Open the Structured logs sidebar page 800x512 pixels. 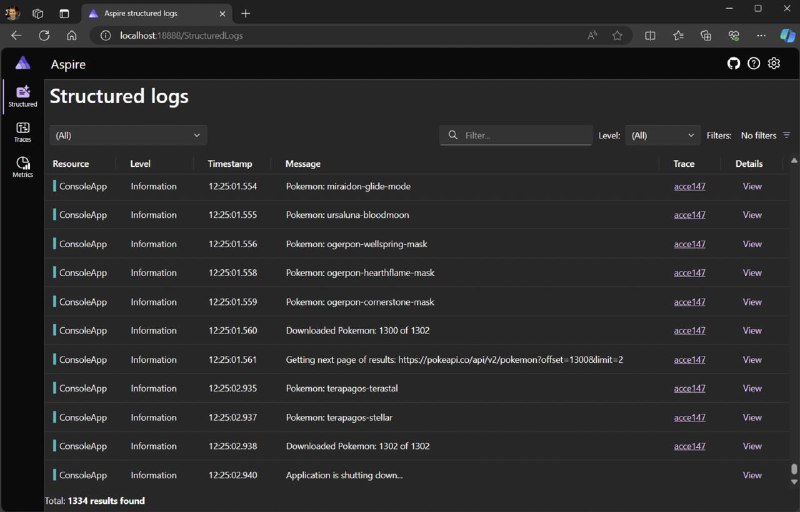[x=22, y=96]
